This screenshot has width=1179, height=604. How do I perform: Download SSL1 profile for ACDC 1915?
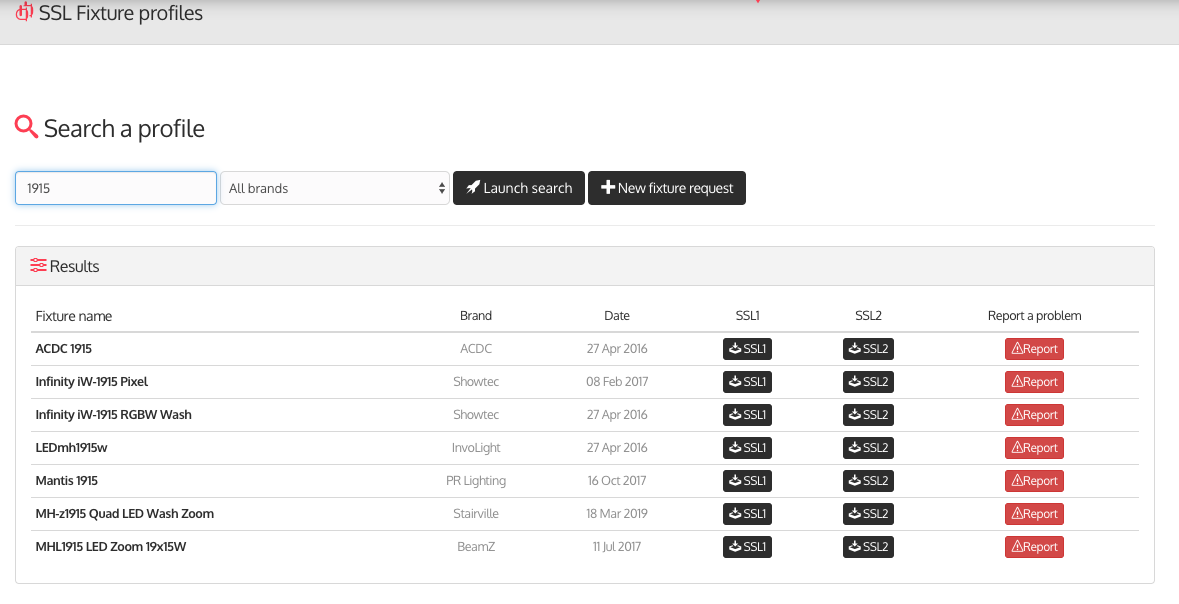747,349
